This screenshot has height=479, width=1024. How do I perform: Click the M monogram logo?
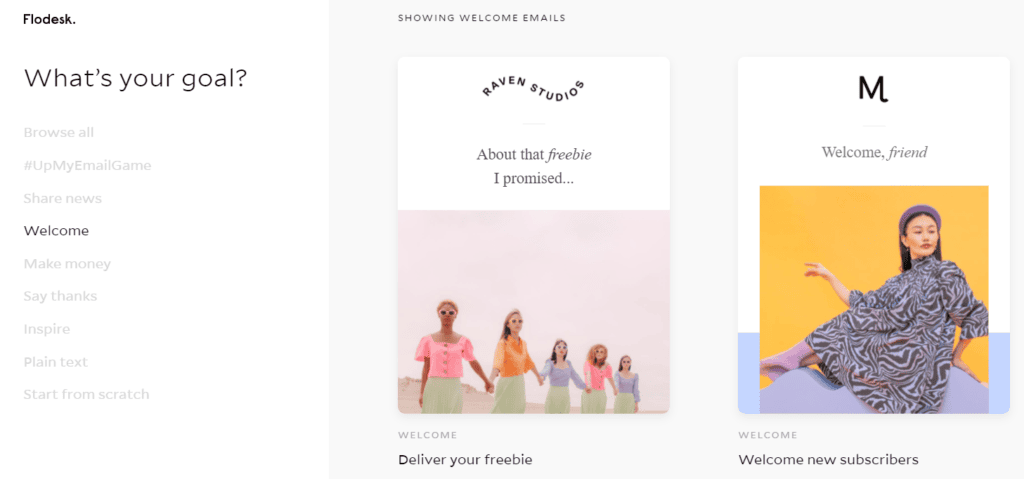click(874, 89)
